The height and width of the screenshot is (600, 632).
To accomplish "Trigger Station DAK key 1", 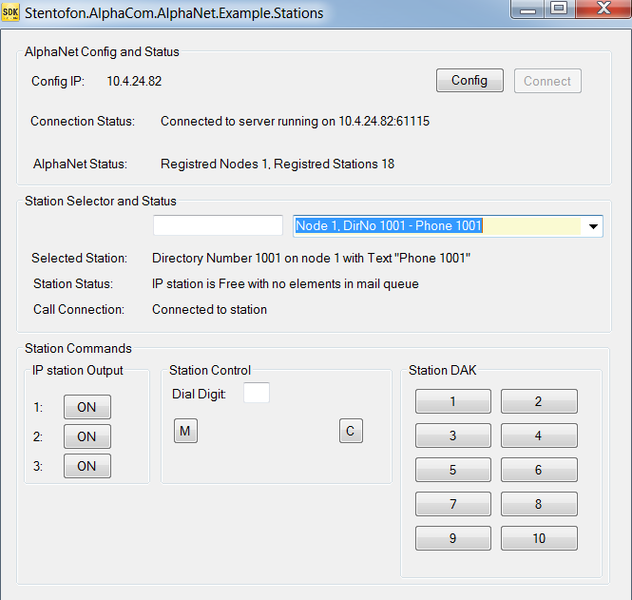I will tap(453, 401).
